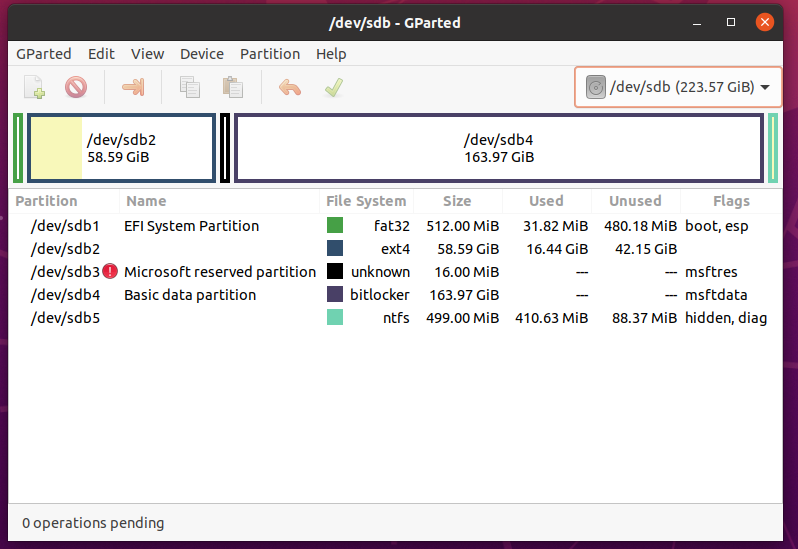Click the boot, esp flags cell
Image resolution: width=798 pixels, height=549 pixels.
[717, 226]
